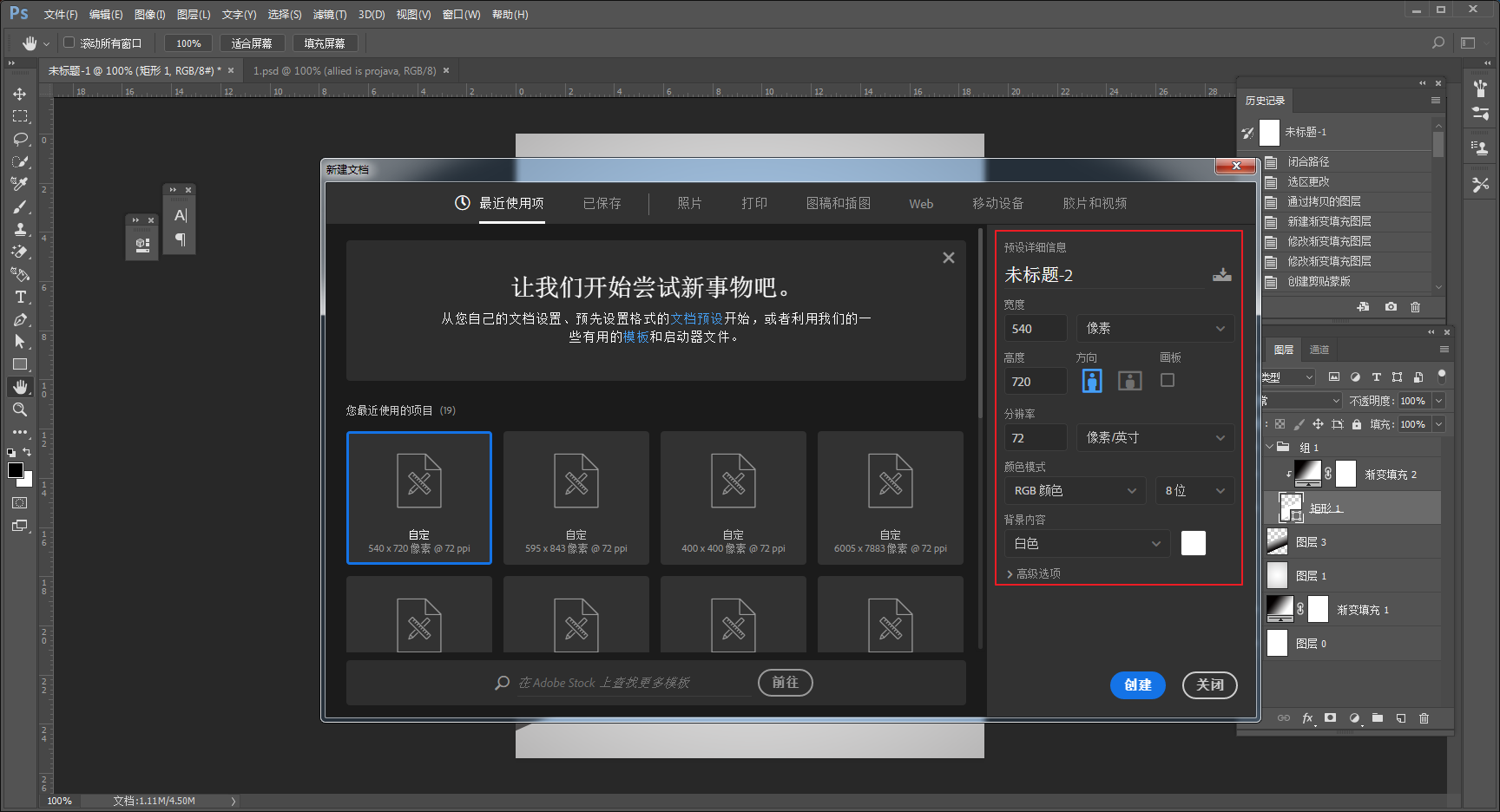Switch to the 照片 tab

click(x=689, y=203)
